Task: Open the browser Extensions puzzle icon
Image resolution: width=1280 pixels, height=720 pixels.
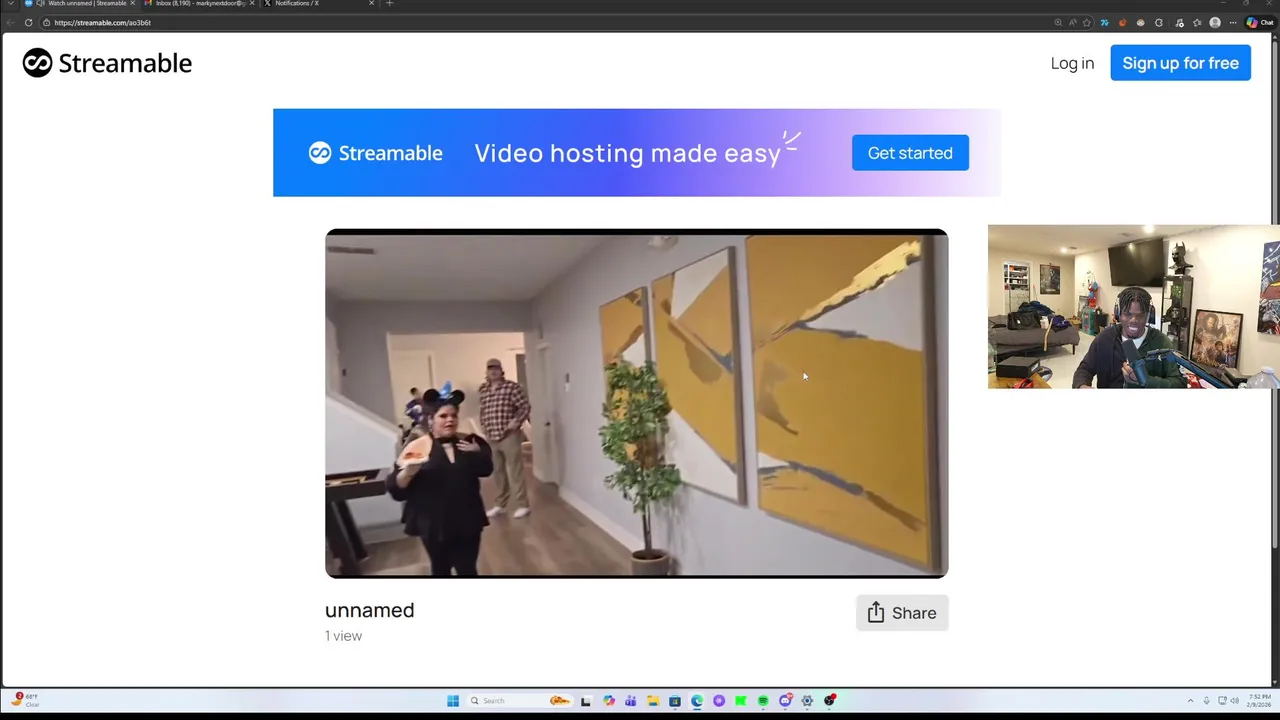Action: coord(1159,22)
